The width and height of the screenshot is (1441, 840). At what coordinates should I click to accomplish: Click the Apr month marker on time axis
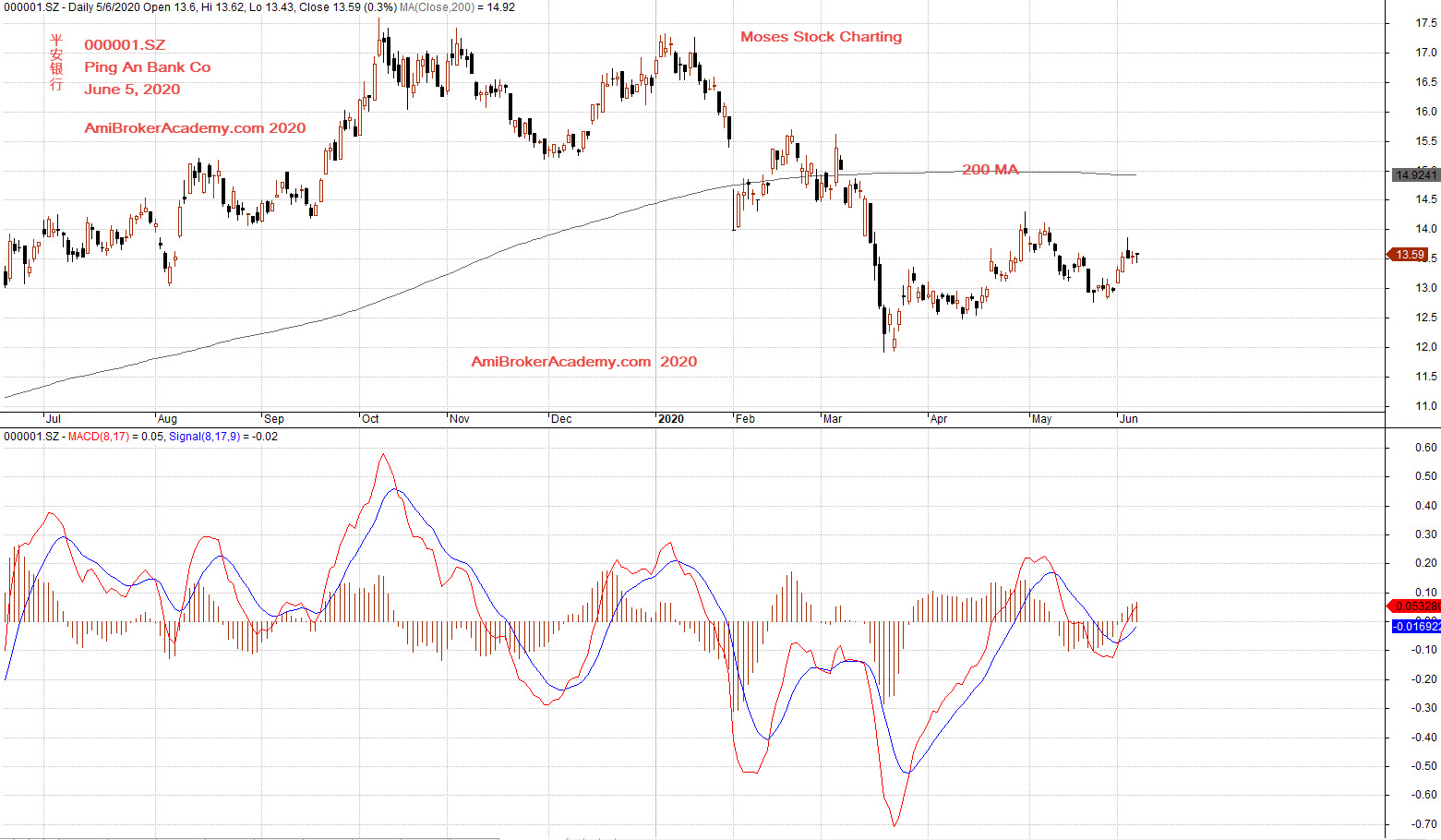coord(939,419)
